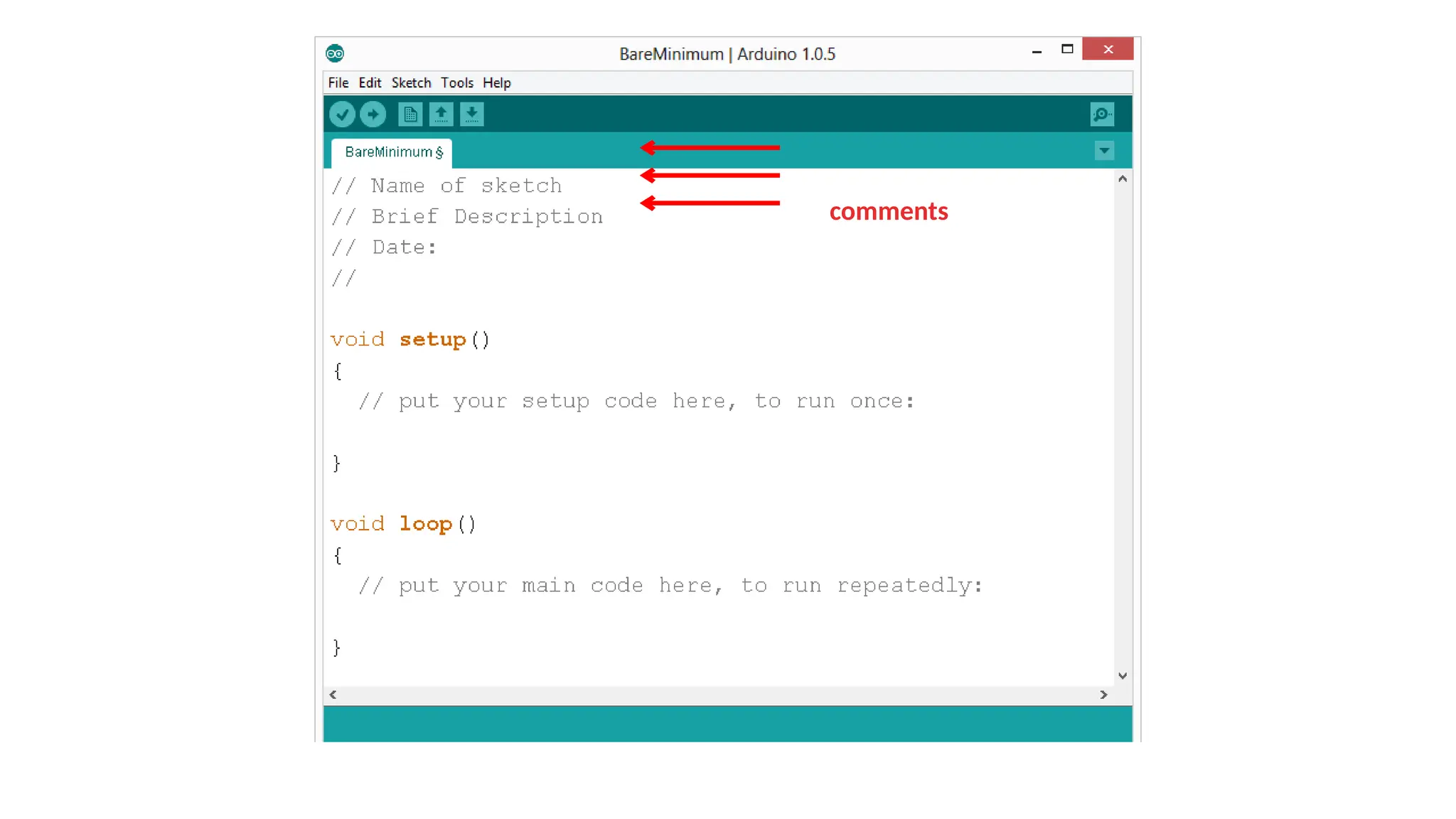Screen dimensions: 1456x819
Task: Open the Edit menu
Action: point(370,82)
